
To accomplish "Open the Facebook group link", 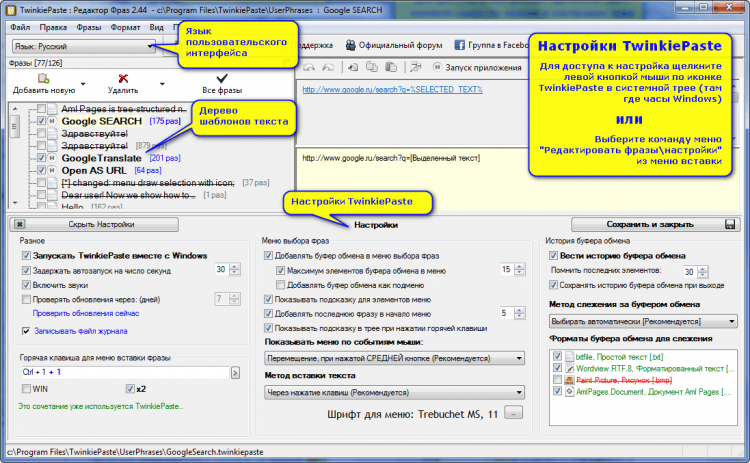I will point(491,45).
